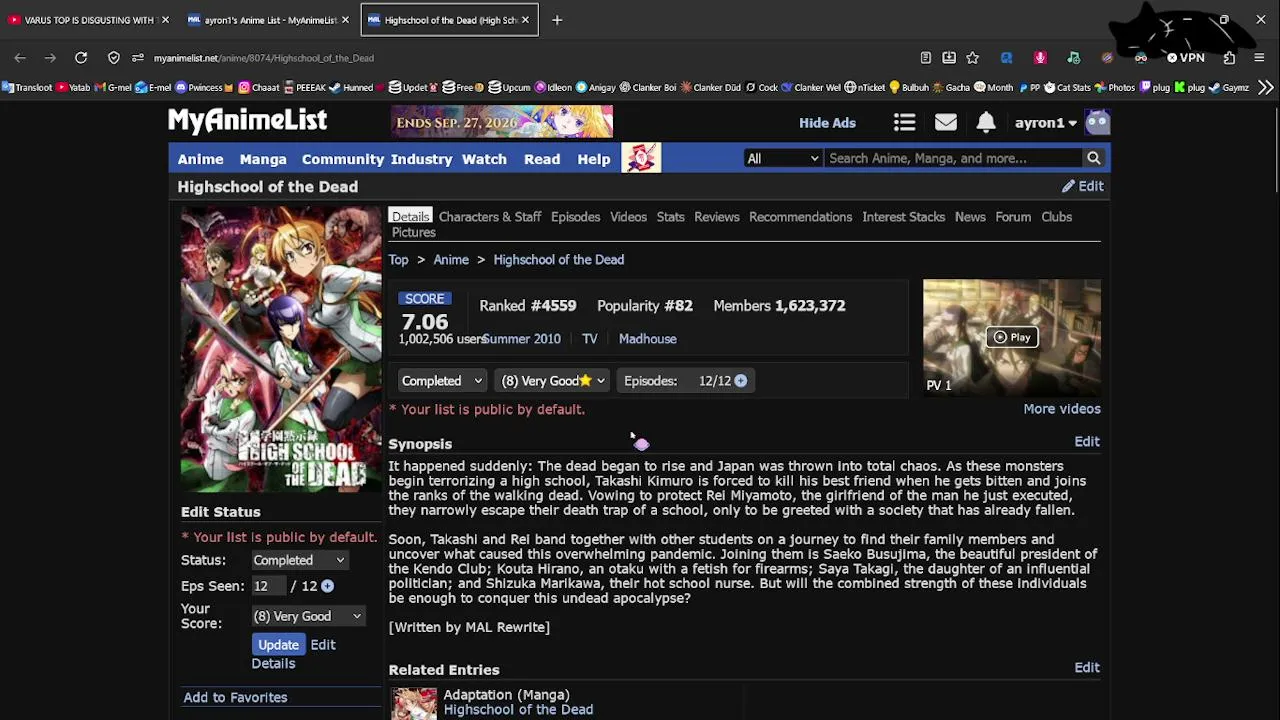Open the Chaaat bookmark
This screenshot has height=720, width=1280.
pos(259,88)
